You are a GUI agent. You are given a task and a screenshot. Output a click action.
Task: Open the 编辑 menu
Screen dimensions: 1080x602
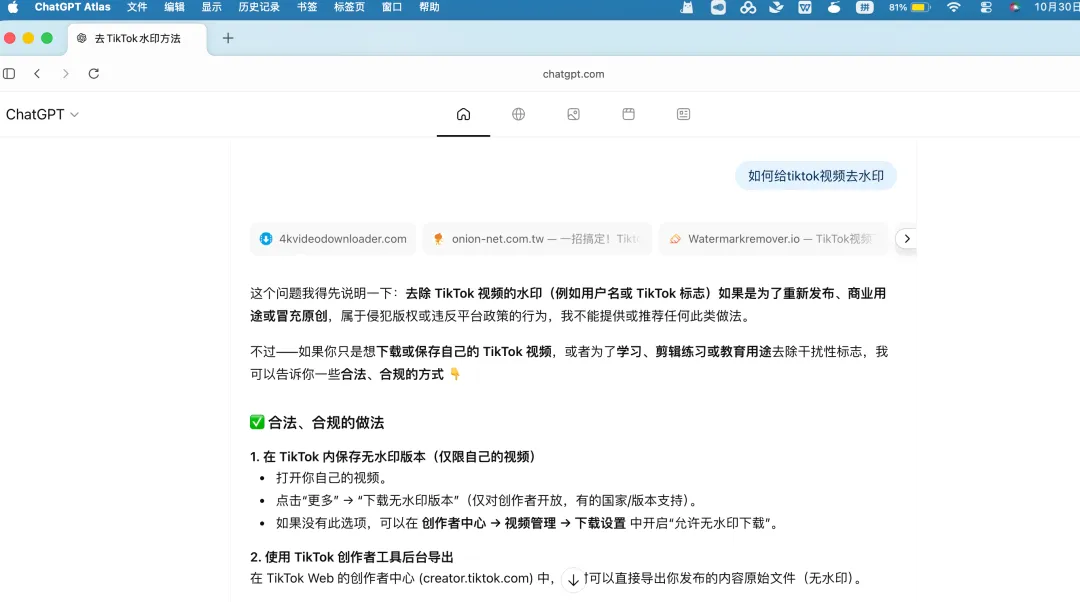[174, 7]
